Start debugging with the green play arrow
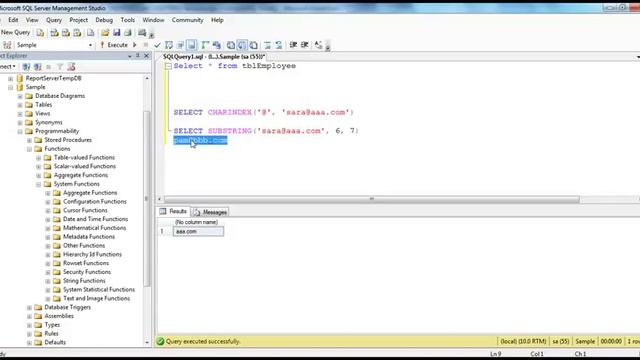Image resolution: width=640 pixels, height=360 pixels. [x=134, y=45]
